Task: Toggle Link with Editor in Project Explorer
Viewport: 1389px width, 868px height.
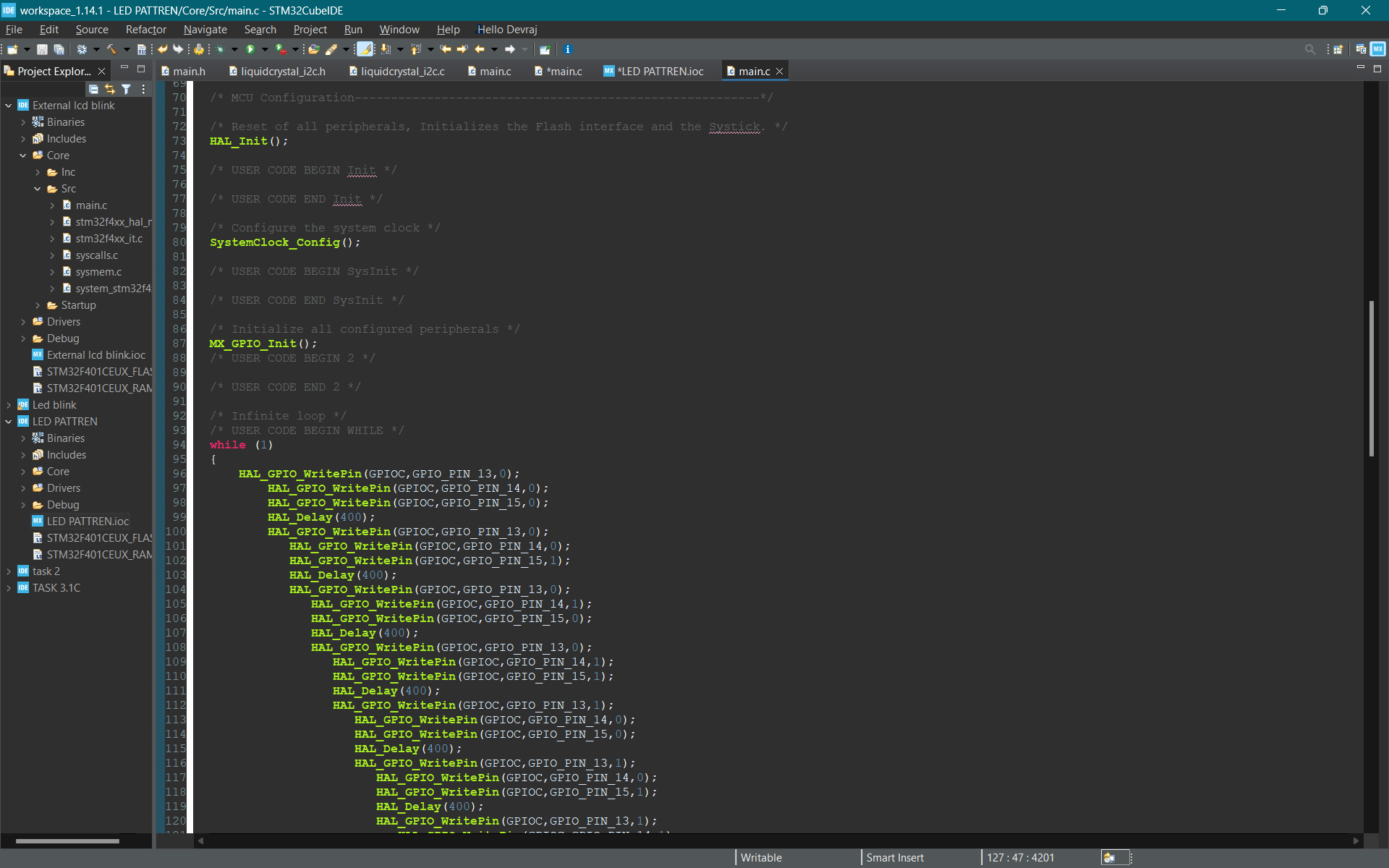Action: 110,89
